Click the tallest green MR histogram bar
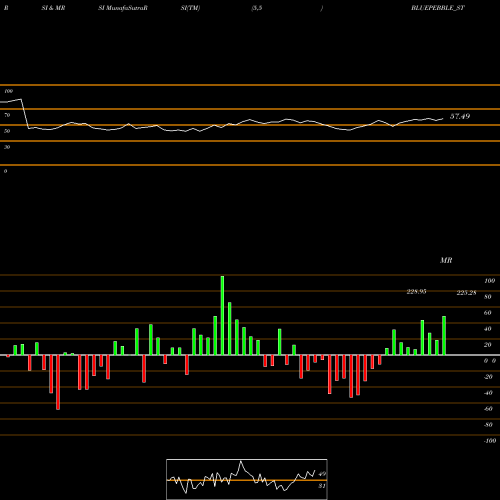 pos(222,315)
